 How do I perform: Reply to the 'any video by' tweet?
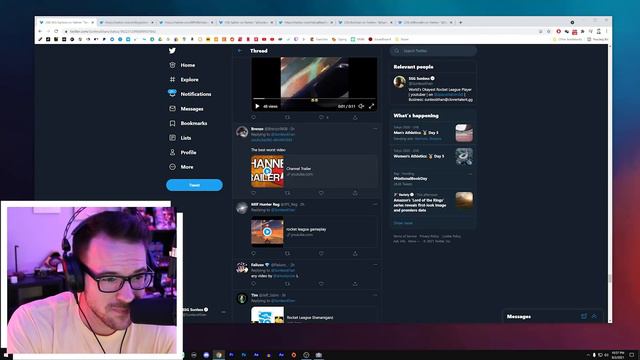point(253,284)
